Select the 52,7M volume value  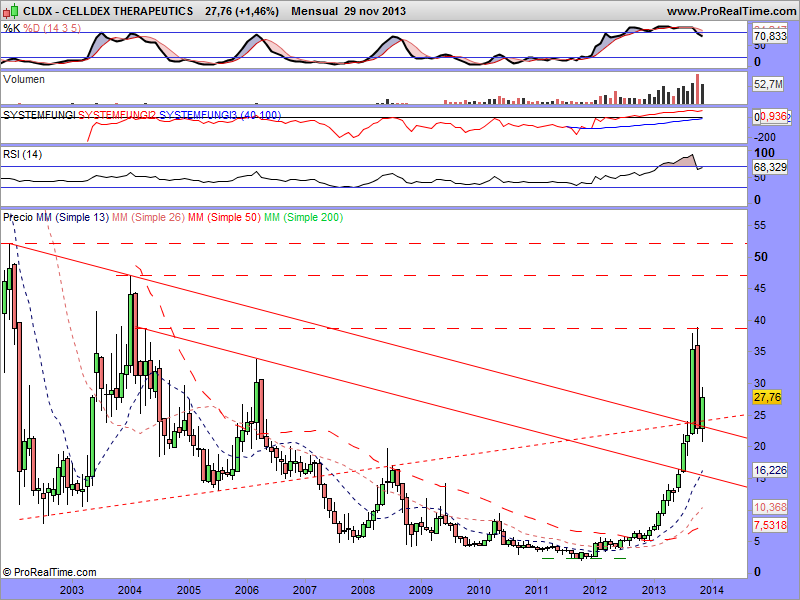tap(768, 84)
